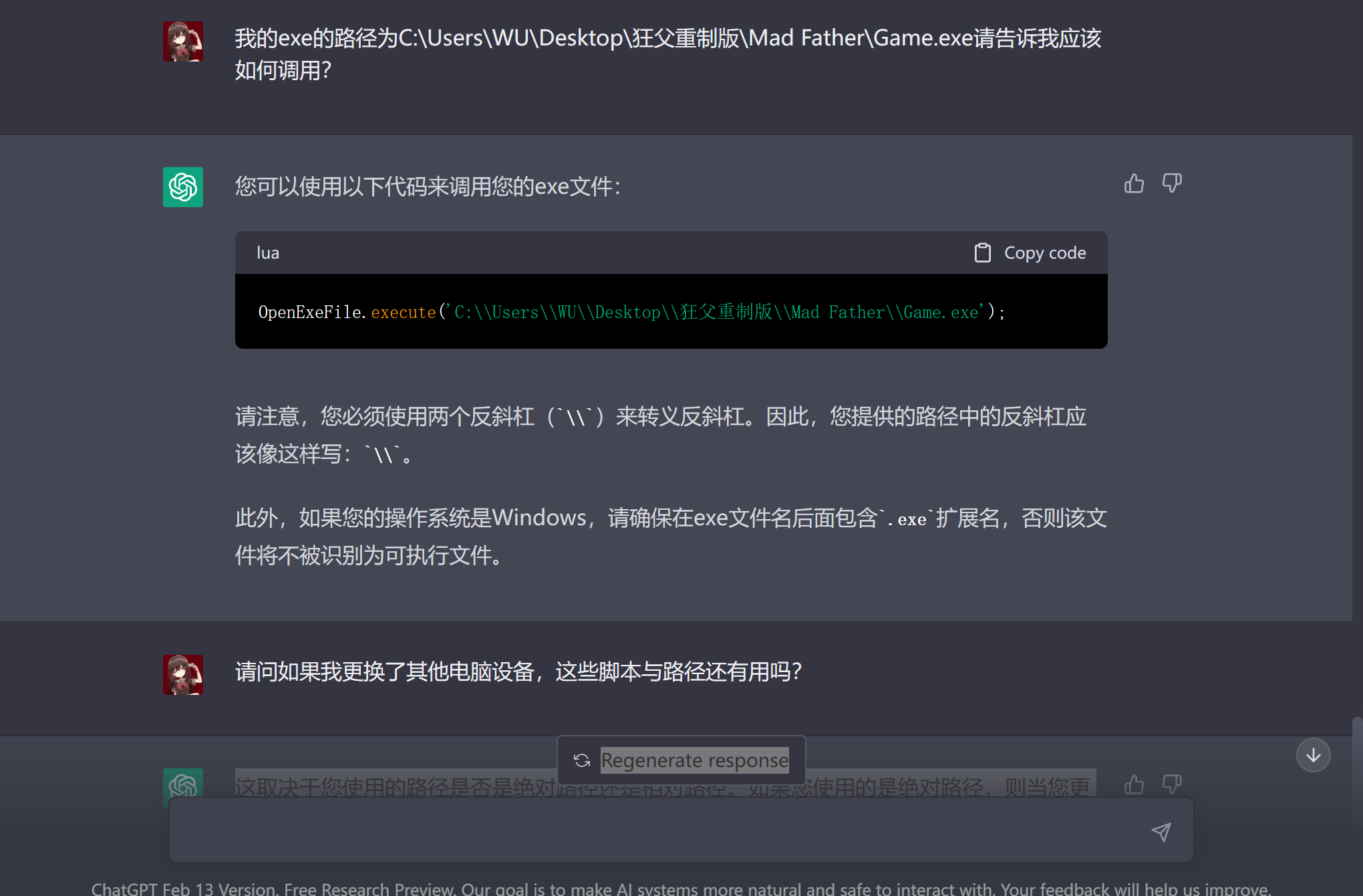Click the first user message with Game.exe path
Screen dimensions: 1363x896
tap(668, 54)
